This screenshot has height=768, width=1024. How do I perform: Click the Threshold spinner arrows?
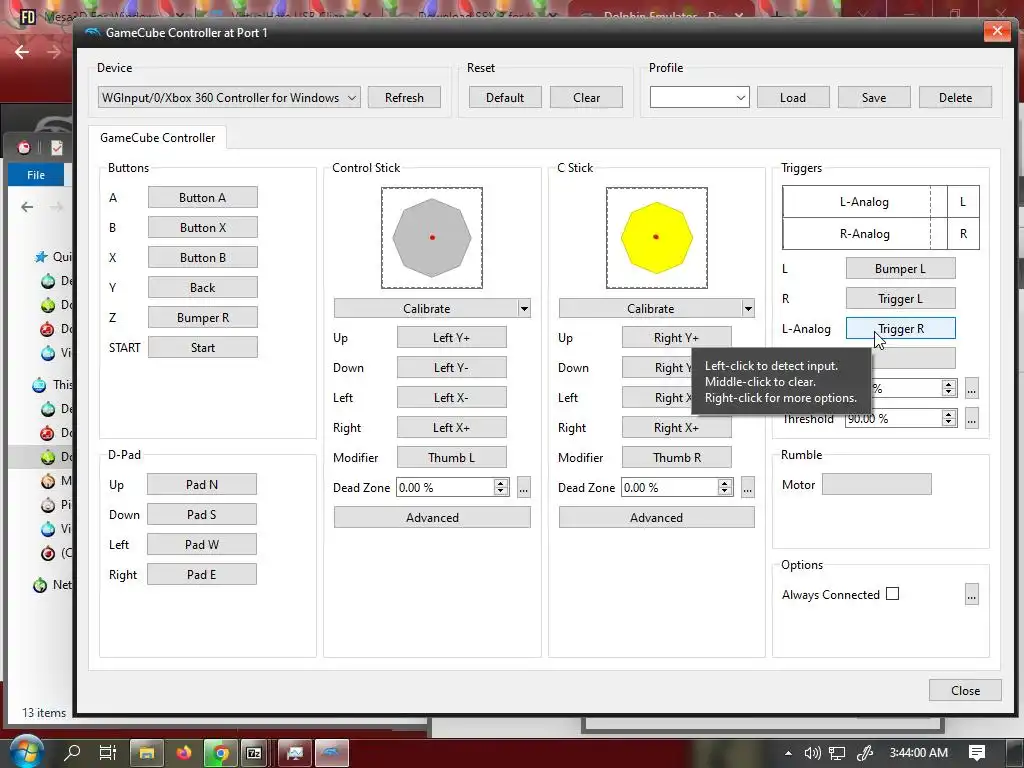pos(949,419)
